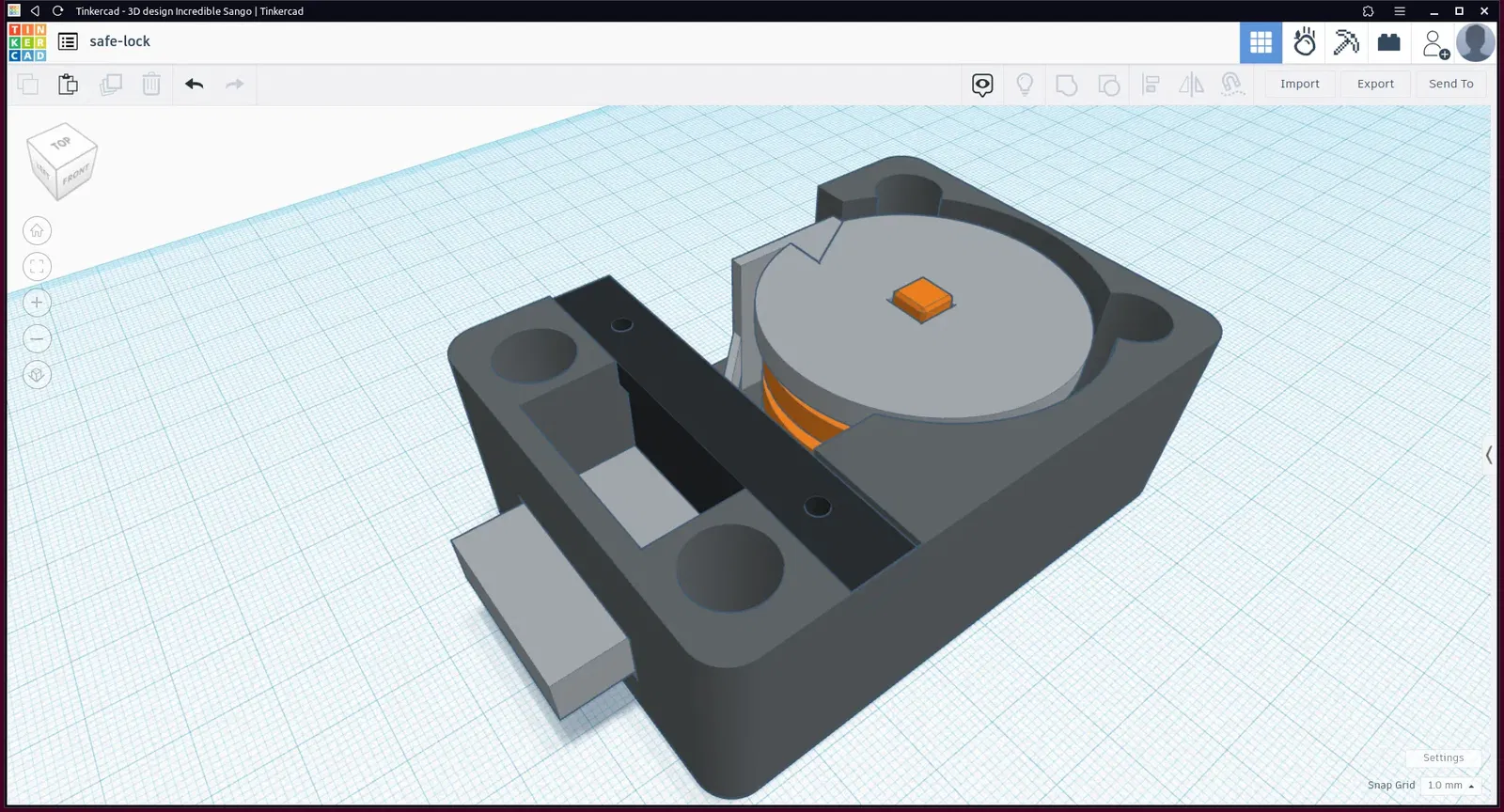Click the Export button
1504x812 pixels.
1375,84
